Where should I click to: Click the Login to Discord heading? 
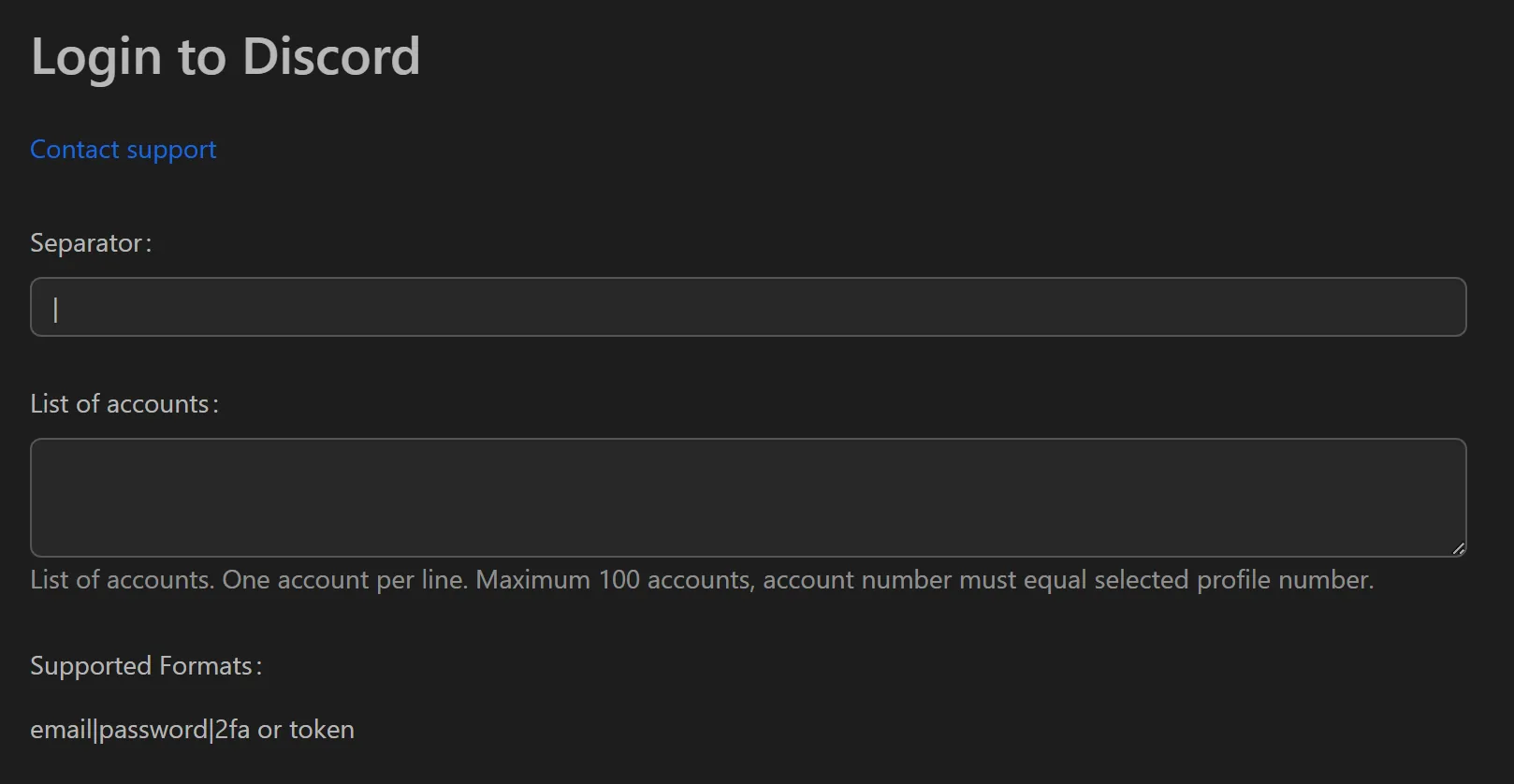[225, 56]
